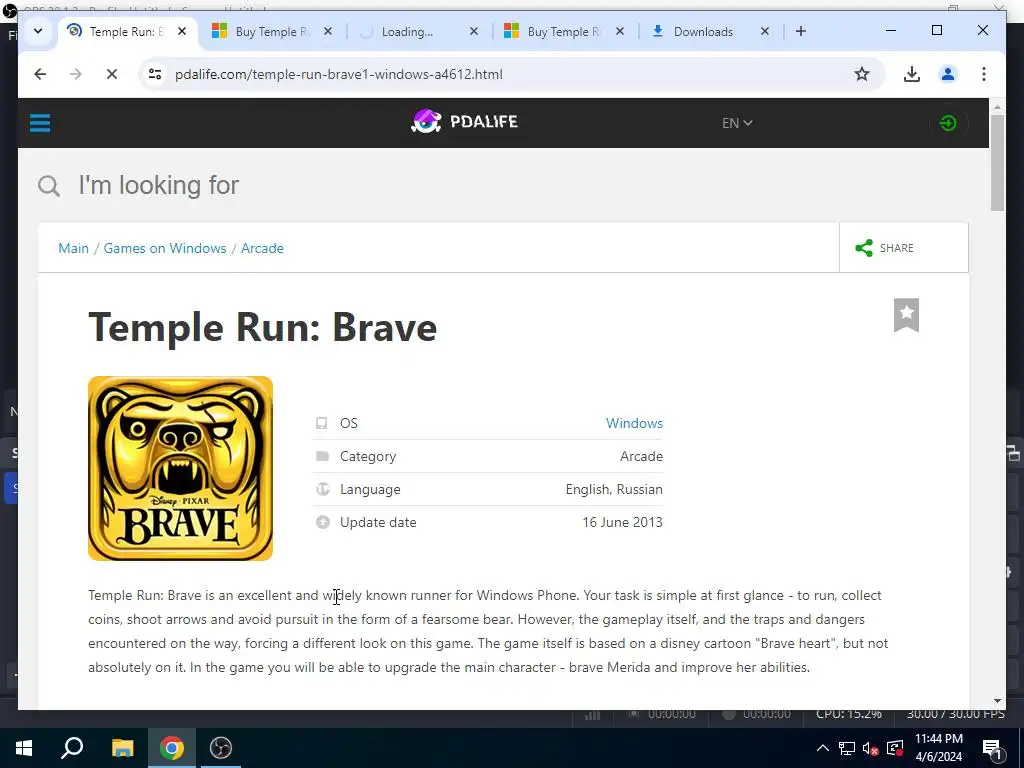
Task: Open the Games on Windows breadcrumb
Action: (x=165, y=248)
